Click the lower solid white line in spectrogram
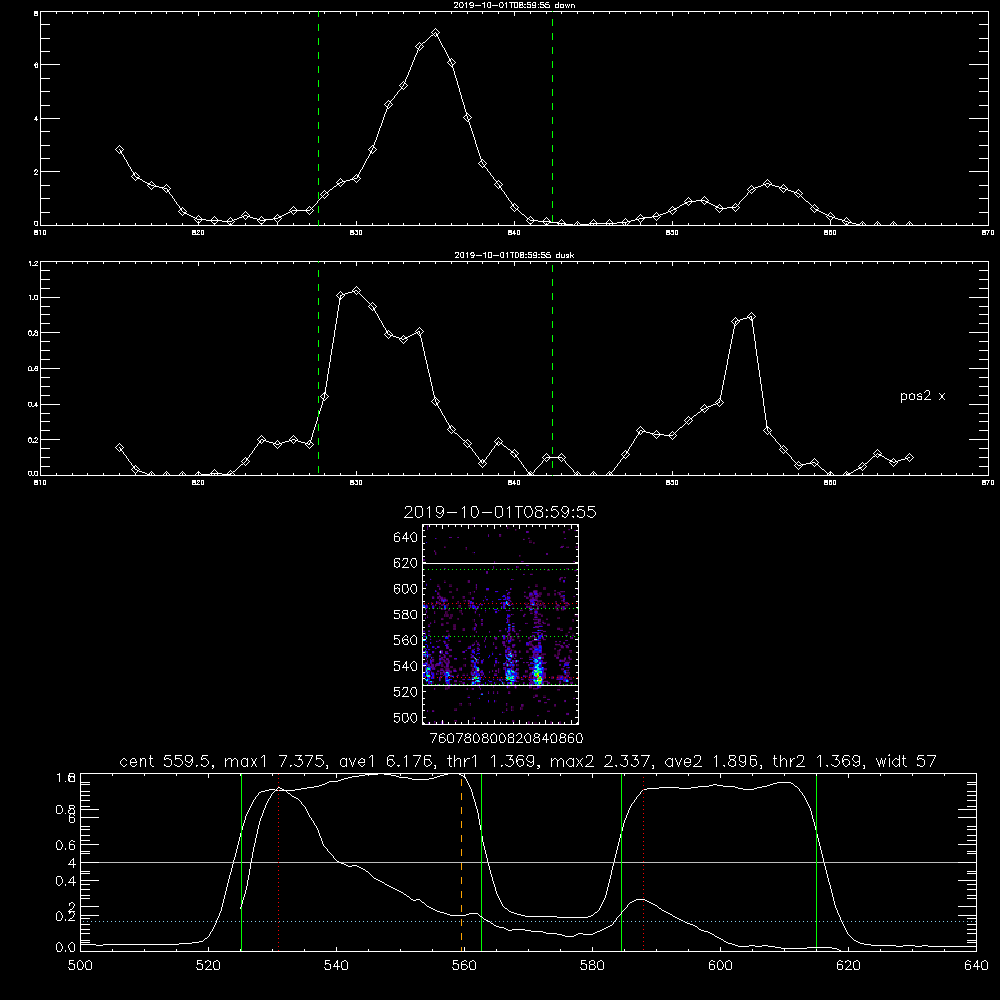The width and height of the screenshot is (1000, 1000). click(x=500, y=686)
